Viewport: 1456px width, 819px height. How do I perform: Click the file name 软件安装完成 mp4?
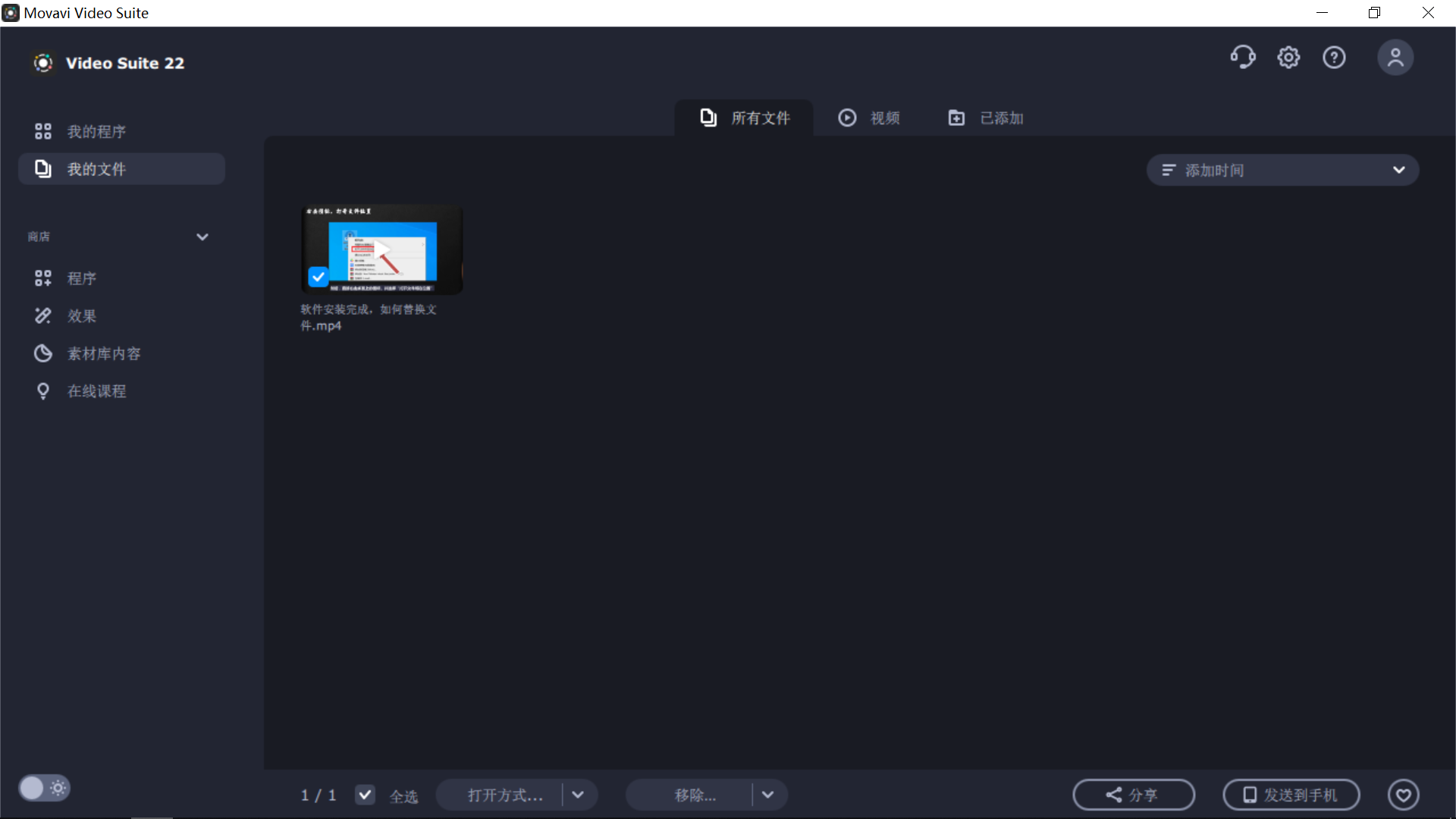369,318
